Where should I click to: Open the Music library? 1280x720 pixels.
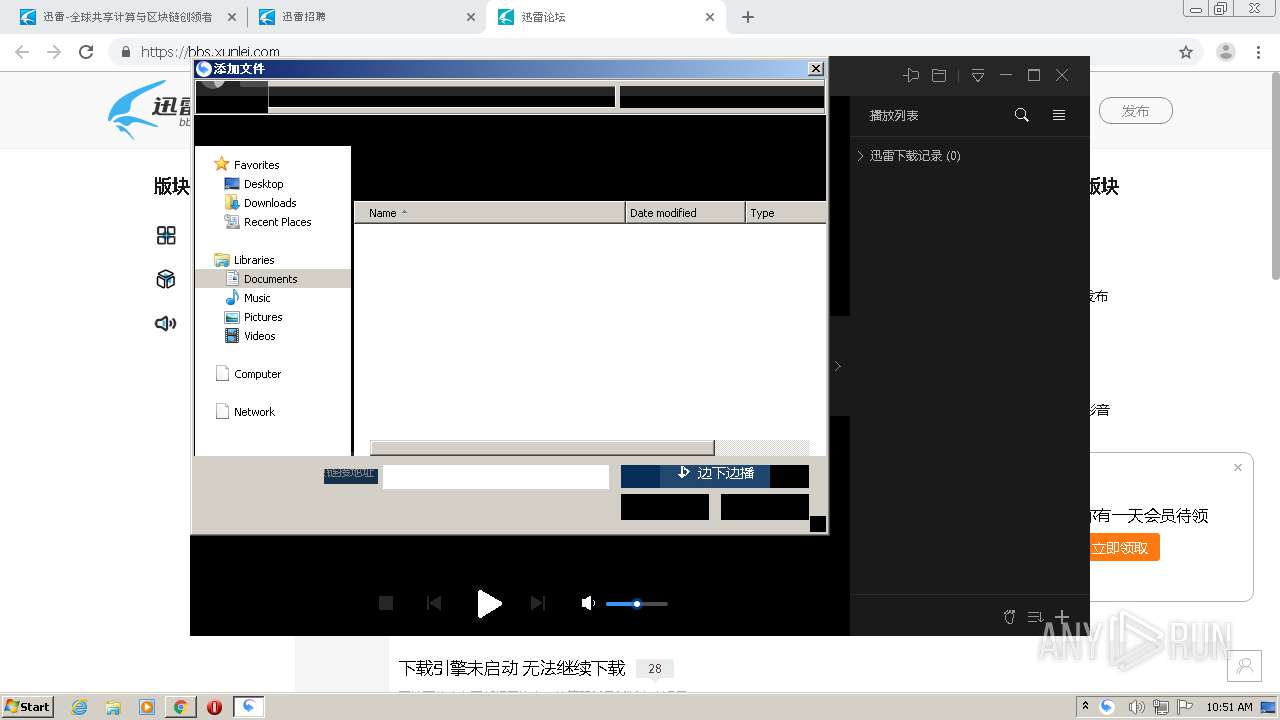tap(257, 298)
